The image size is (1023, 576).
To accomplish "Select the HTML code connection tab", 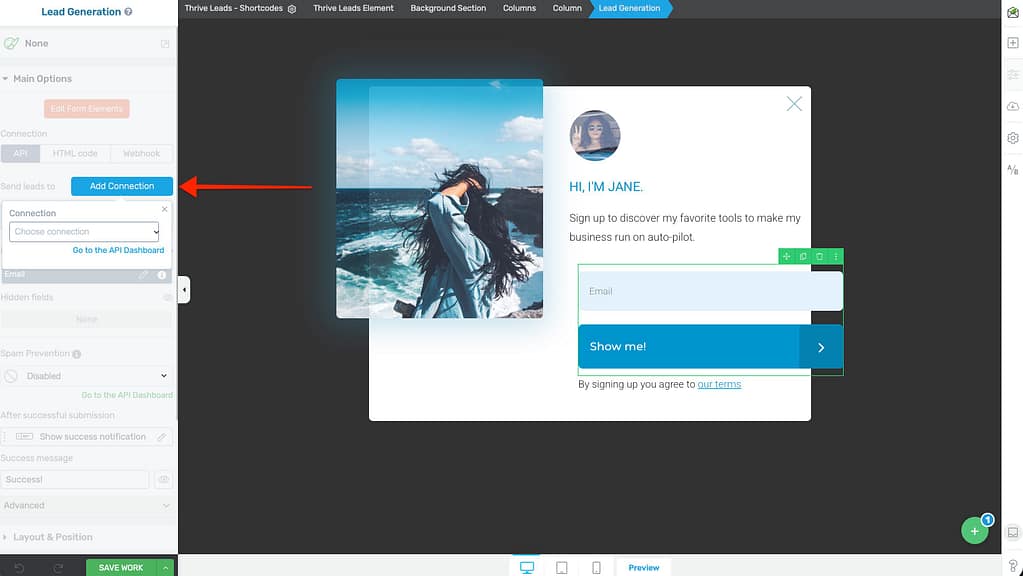I will [x=75, y=154].
